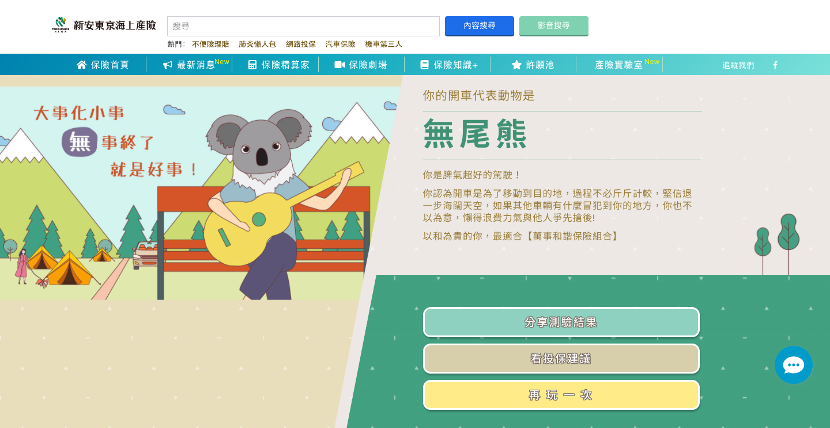Click the 影音搜尋 button
This screenshot has width=830, height=428.
tap(554, 26)
